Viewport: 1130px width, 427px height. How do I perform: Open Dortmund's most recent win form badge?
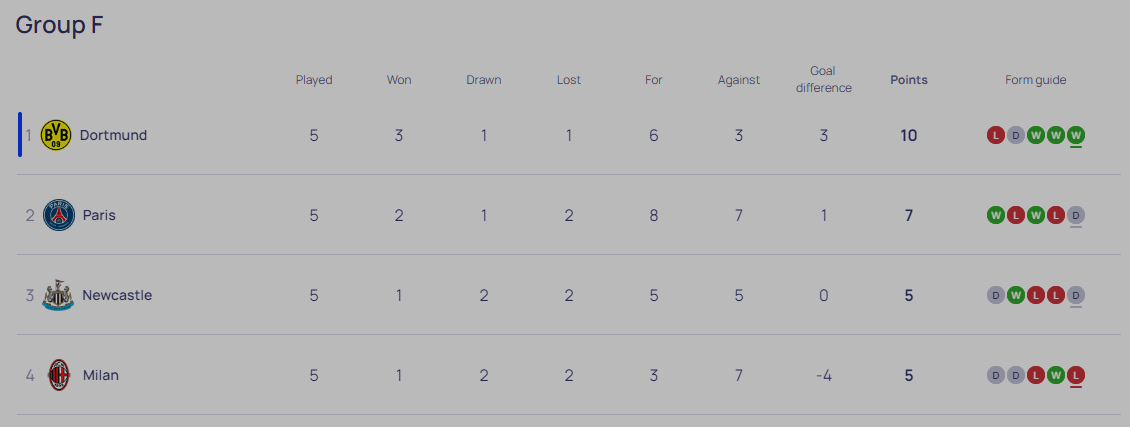pyautogui.click(x=1076, y=135)
